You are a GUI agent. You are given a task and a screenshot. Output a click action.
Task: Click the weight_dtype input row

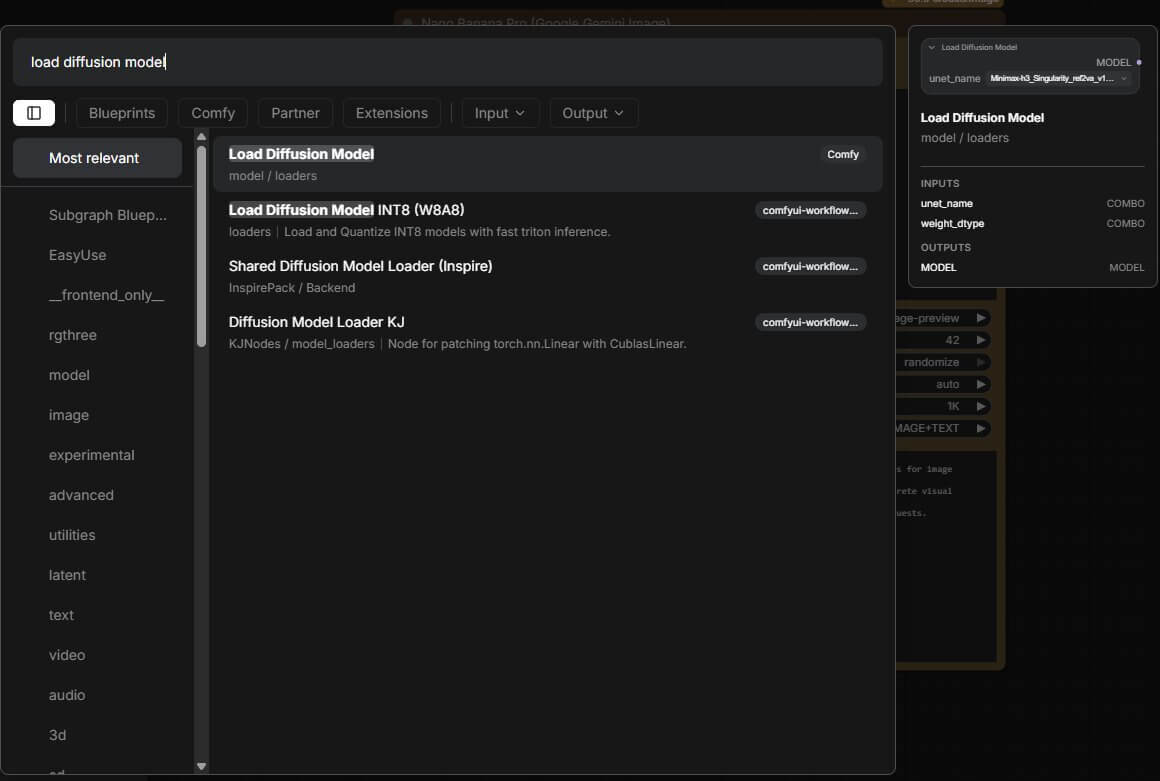pos(1032,223)
